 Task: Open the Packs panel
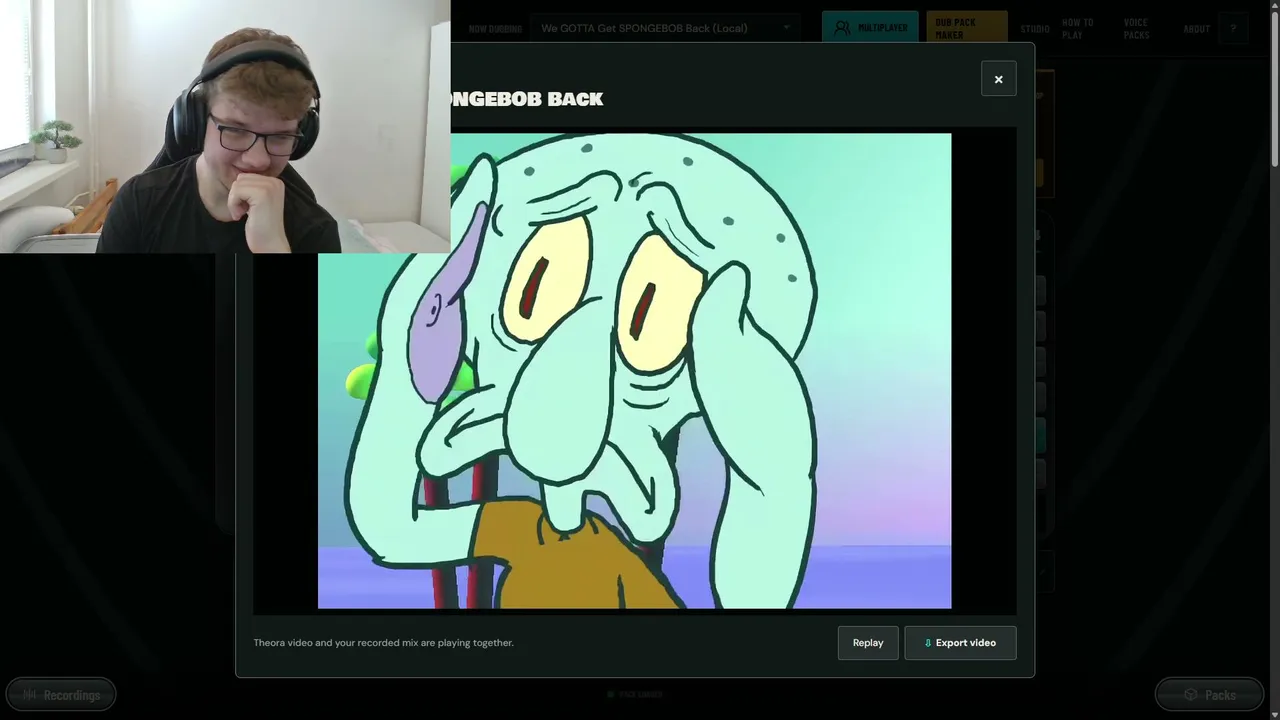click(1209, 695)
